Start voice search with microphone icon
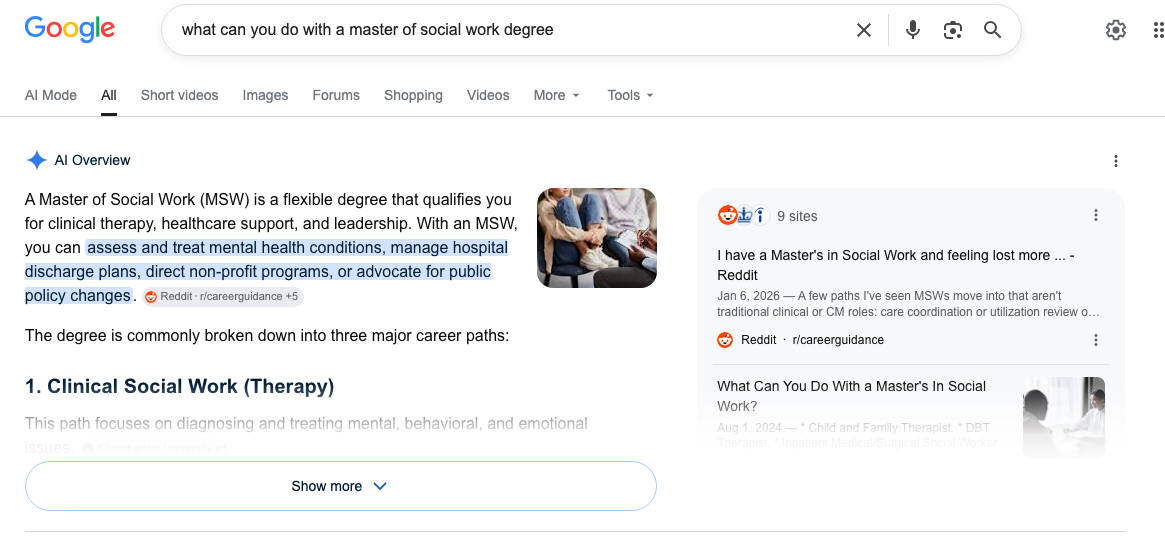 tap(913, 30)
